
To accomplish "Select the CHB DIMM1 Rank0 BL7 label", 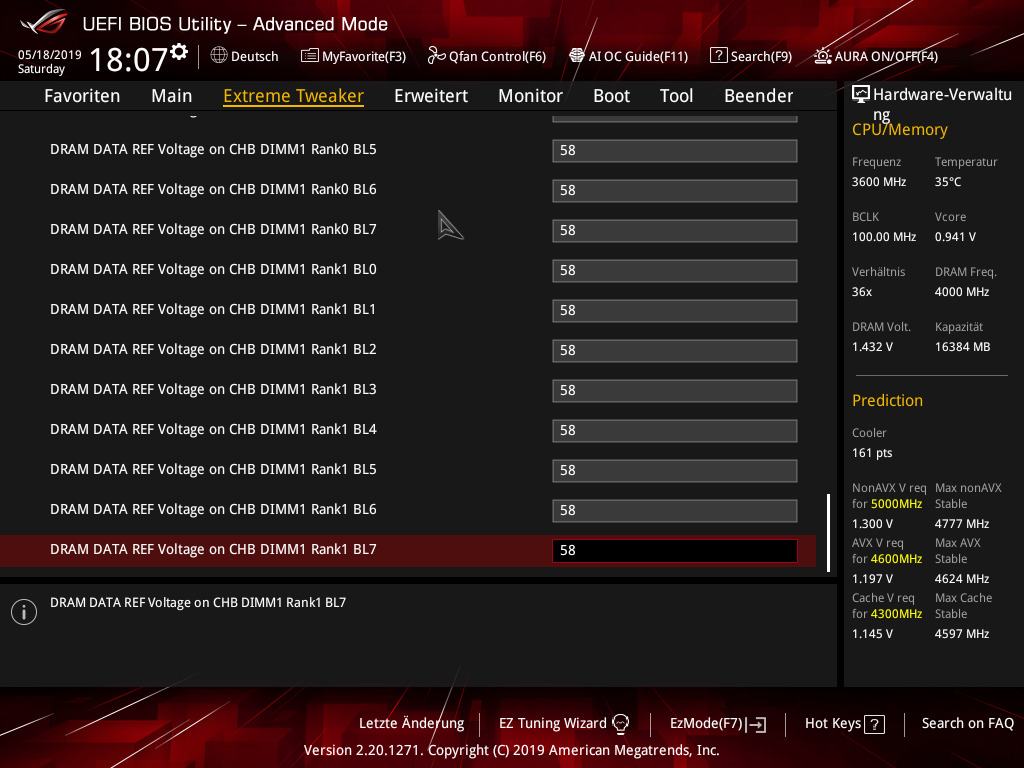I will (x=213, y=229).
